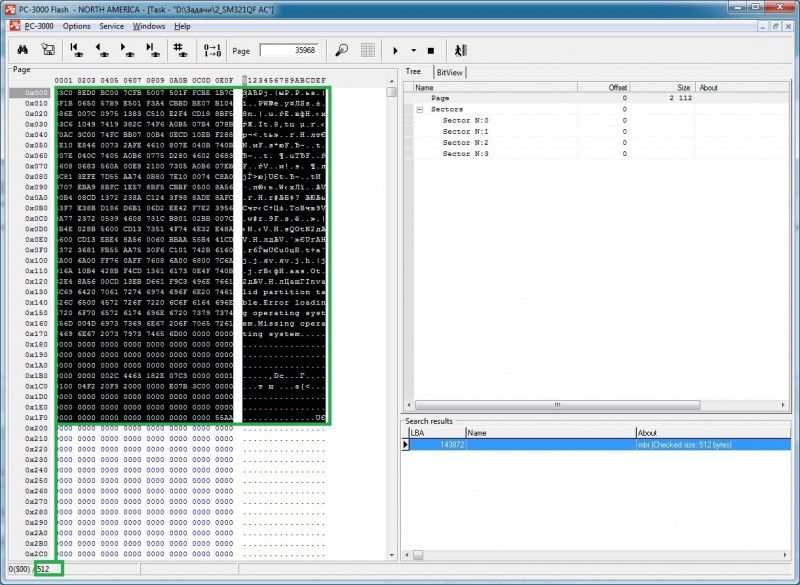Viewport: 800px width, 585px height.
Task: Open the Service menu
Action: [x=111, y=26]
